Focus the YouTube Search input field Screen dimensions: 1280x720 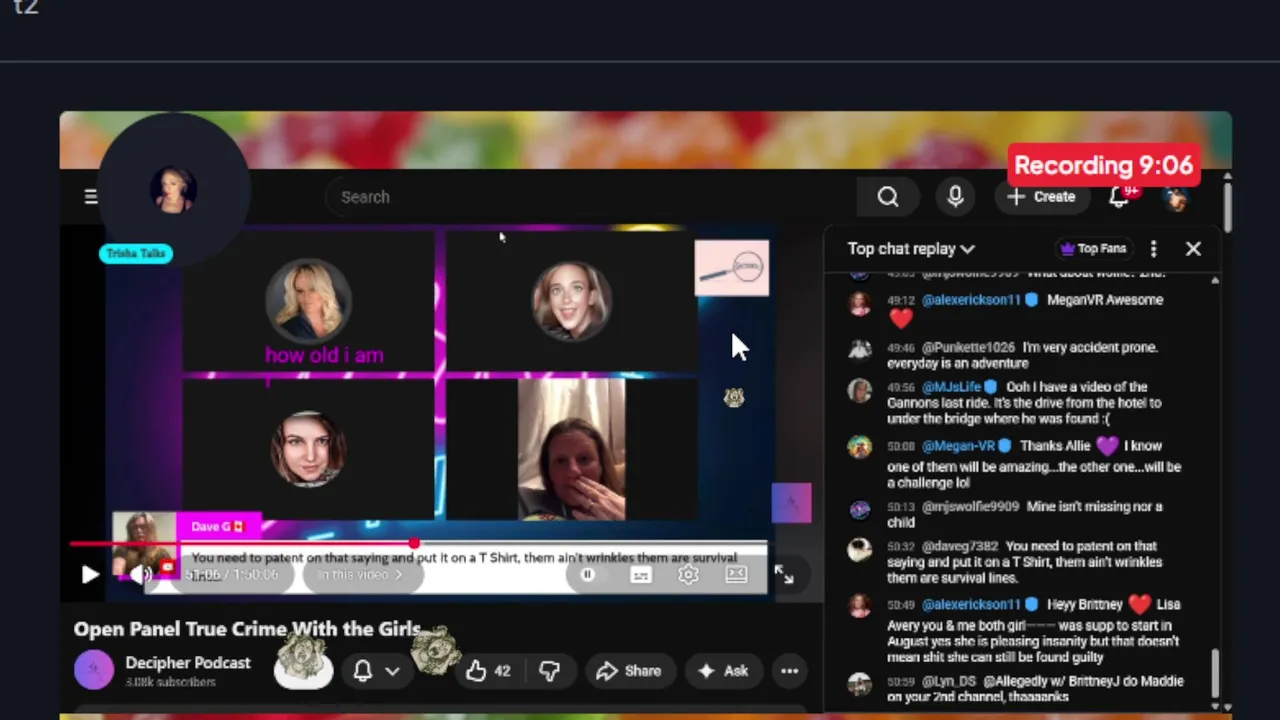pos(590,197)
